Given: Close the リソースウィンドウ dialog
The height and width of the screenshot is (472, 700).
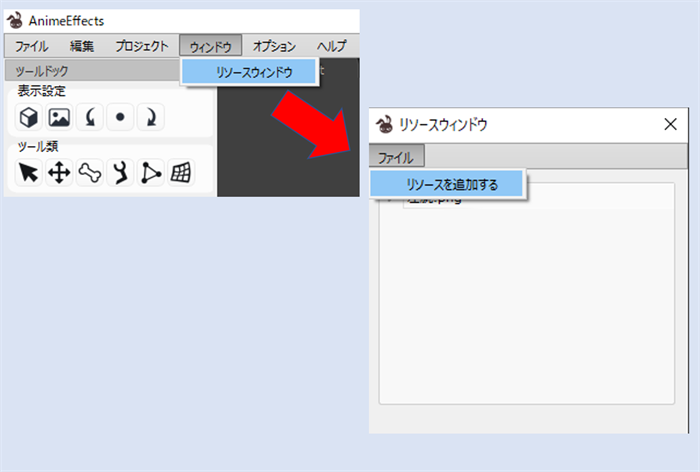Looking at the screenshot, I should [x=671, y=124].
